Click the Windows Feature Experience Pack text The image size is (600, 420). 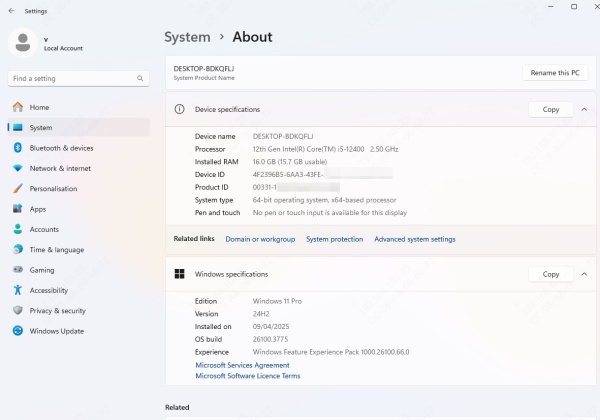[x=331, y=352]
